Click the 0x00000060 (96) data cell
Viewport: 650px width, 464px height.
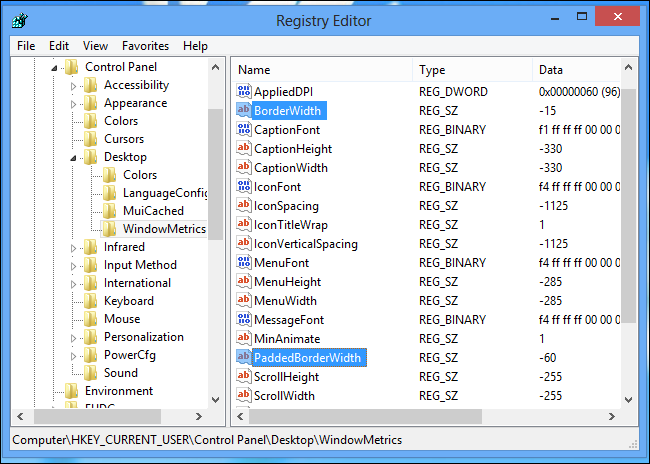pos(579,91)
